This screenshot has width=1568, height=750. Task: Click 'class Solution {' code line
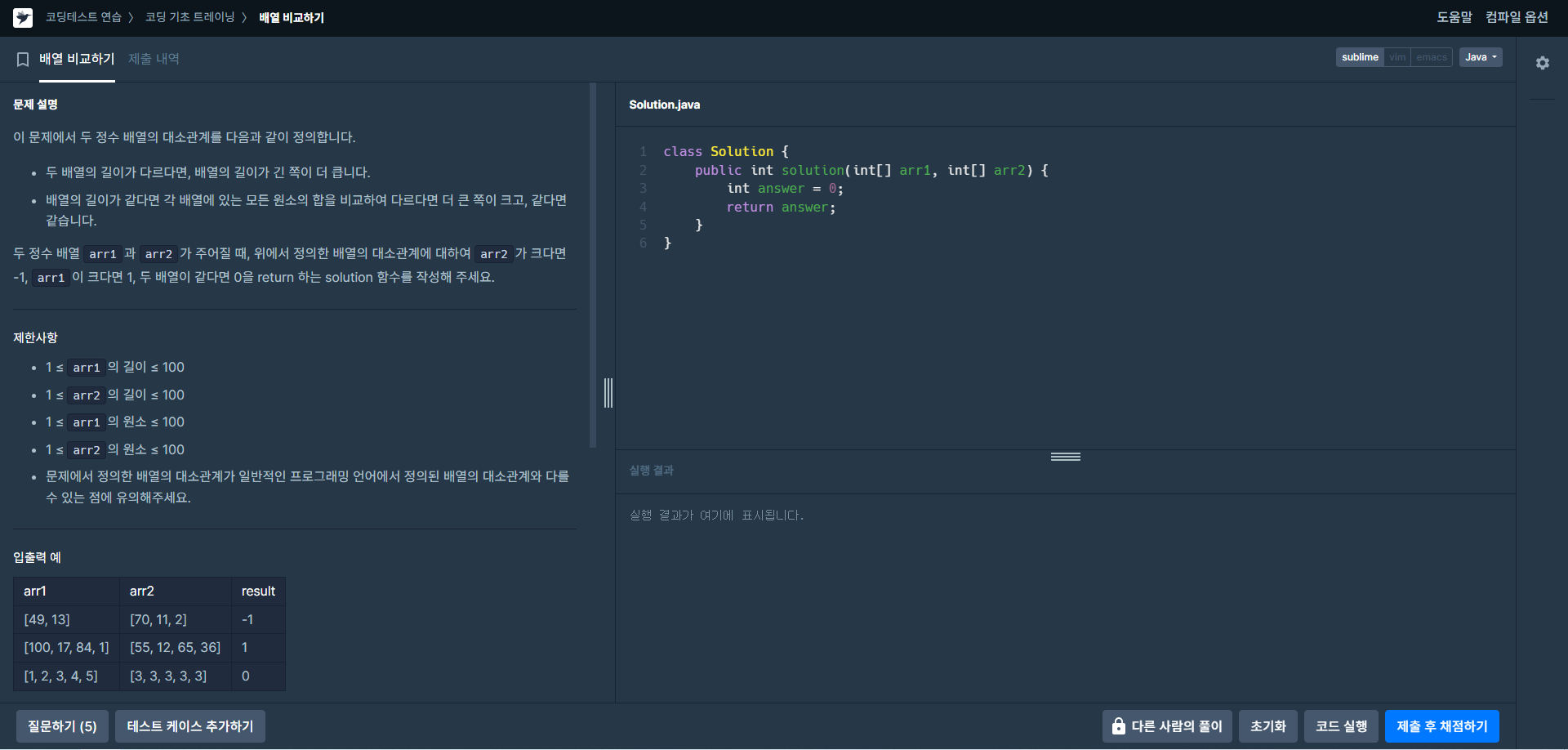[726, 152]
